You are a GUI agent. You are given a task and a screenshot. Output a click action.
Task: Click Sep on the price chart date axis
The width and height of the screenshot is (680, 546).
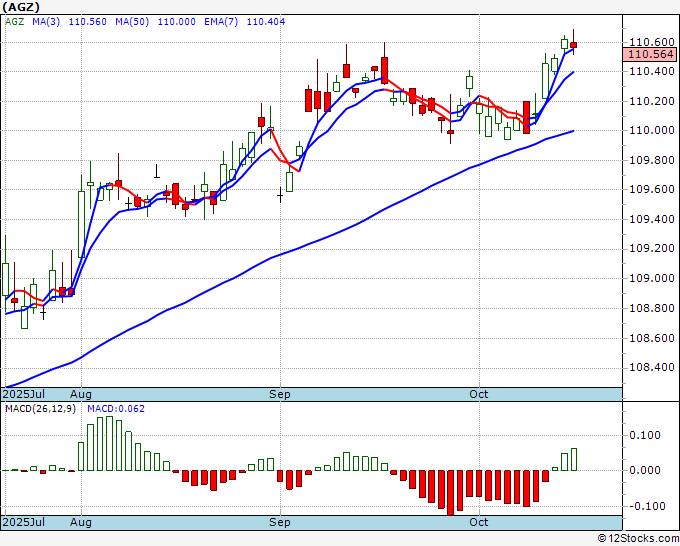[x=280, y=394]
